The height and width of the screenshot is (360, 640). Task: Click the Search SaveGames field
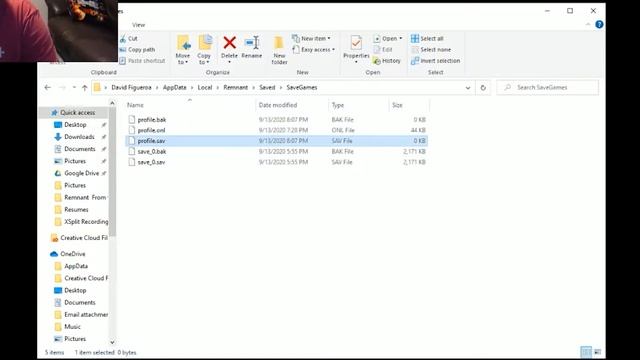point(548,87)
